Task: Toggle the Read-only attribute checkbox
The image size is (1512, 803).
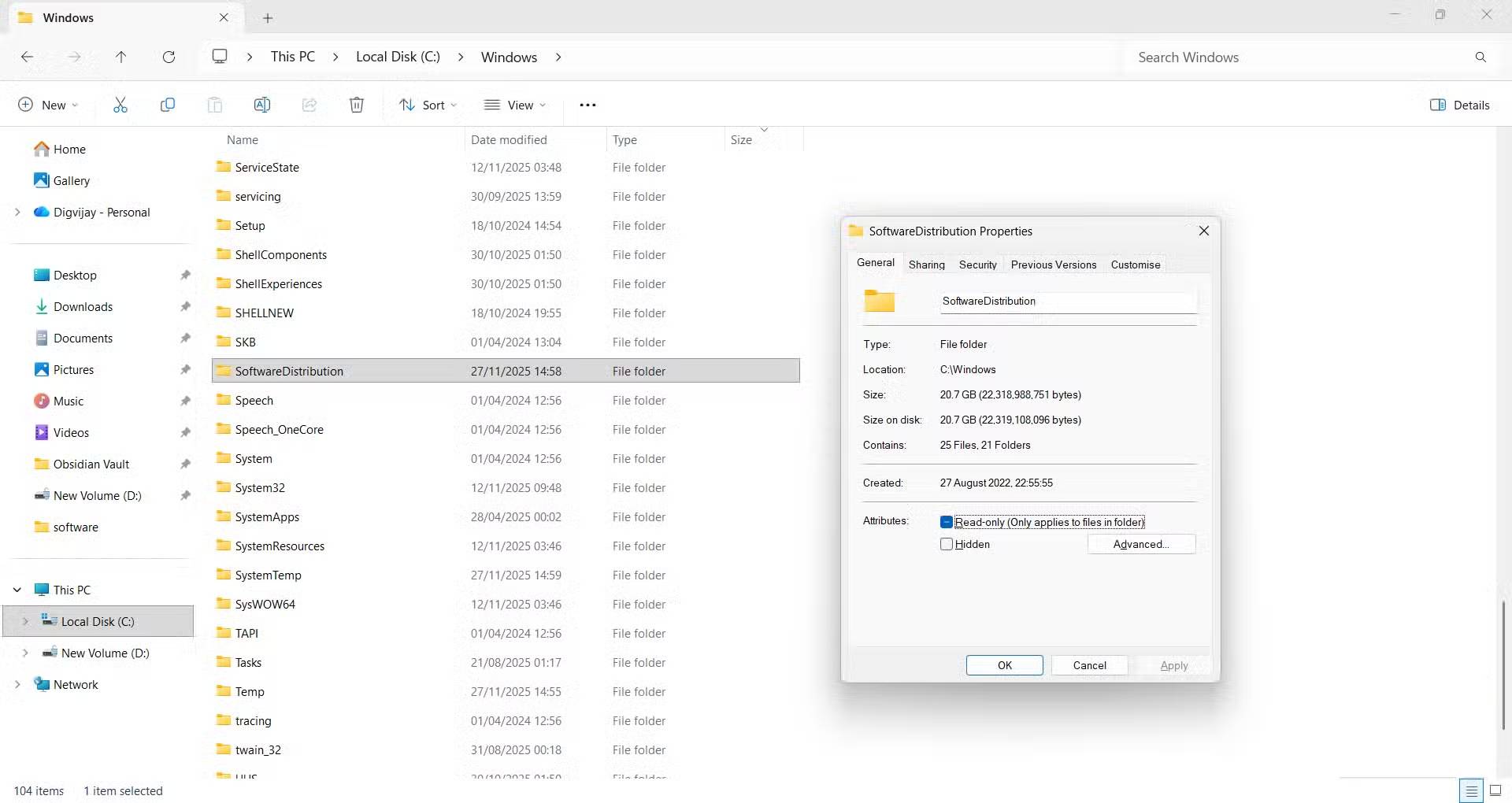Action: 947,522
